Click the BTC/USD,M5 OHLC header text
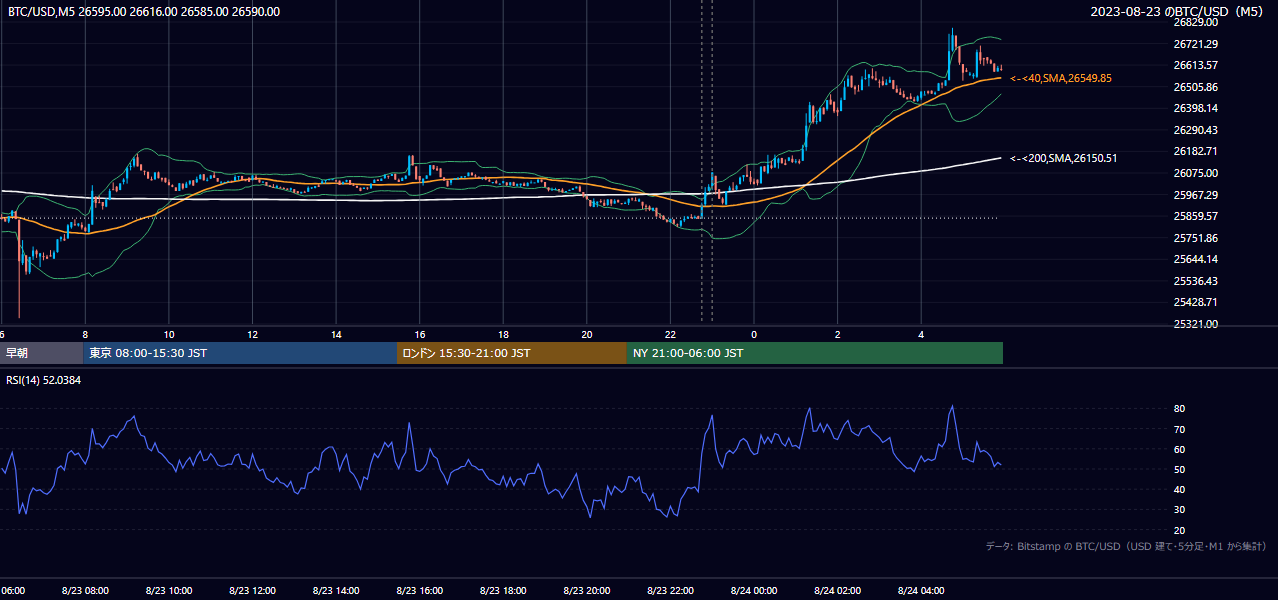This screenshot has height=600, width=1278. pos(144,12)
